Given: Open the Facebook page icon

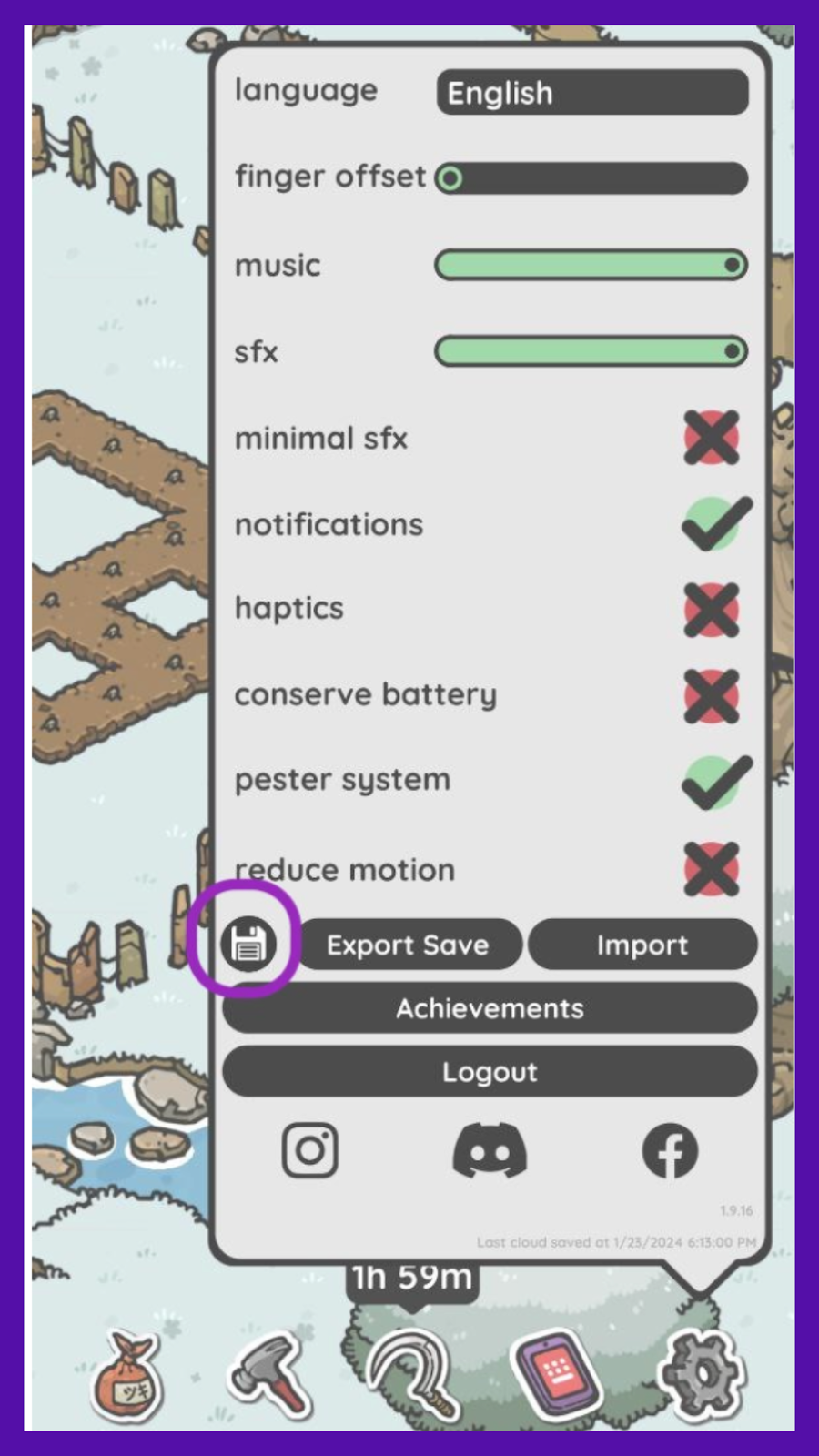Looking at the screenshot, I should 670,1150.
